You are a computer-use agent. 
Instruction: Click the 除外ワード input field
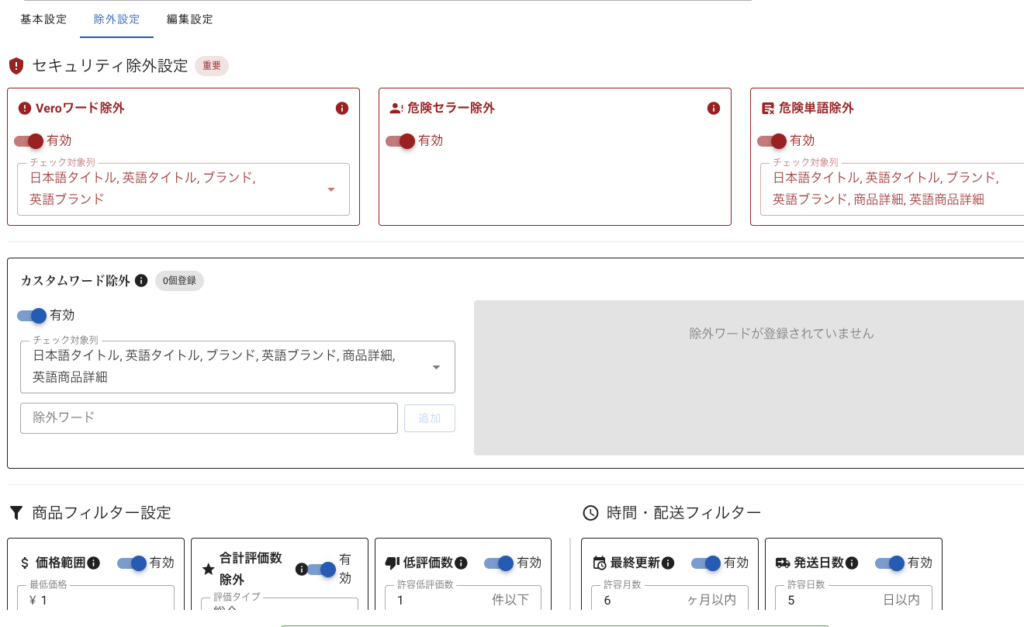pyautogui.click(x=208, y=418)
